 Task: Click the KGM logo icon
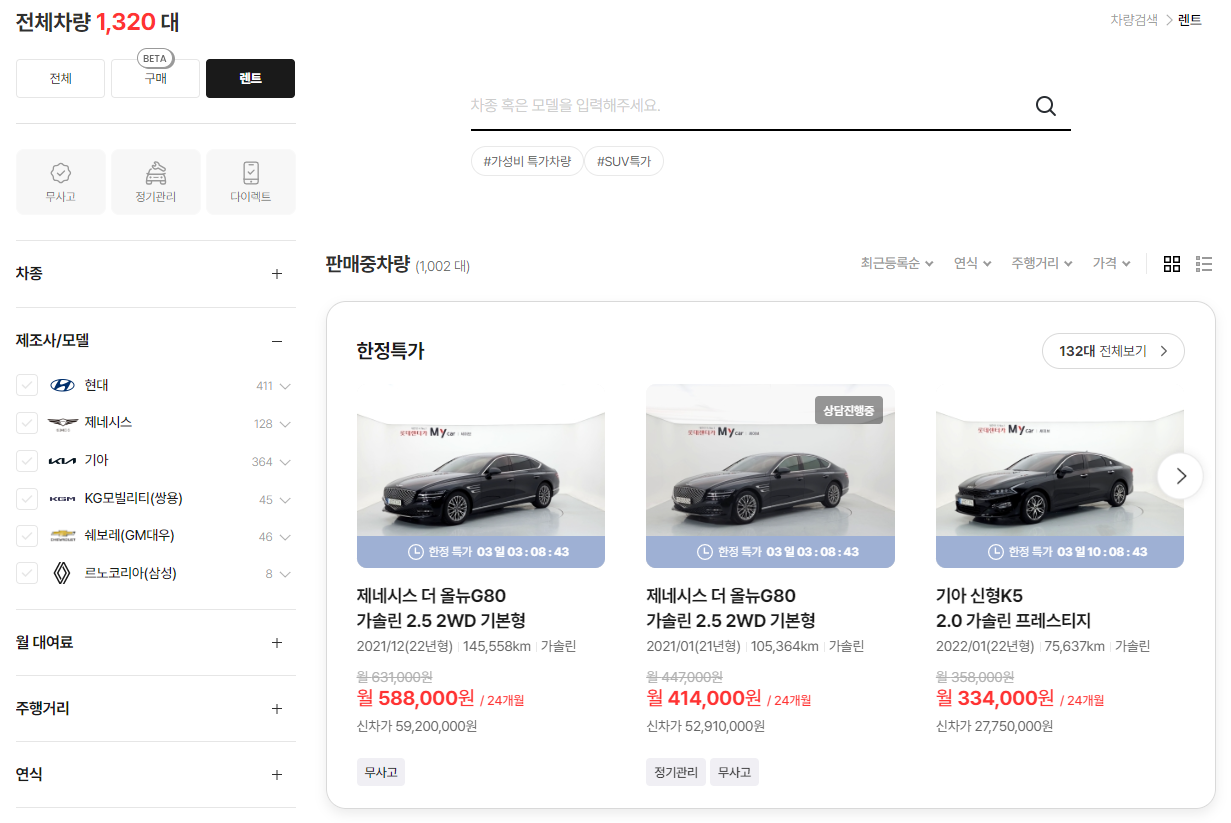click(x=62, y=499)
